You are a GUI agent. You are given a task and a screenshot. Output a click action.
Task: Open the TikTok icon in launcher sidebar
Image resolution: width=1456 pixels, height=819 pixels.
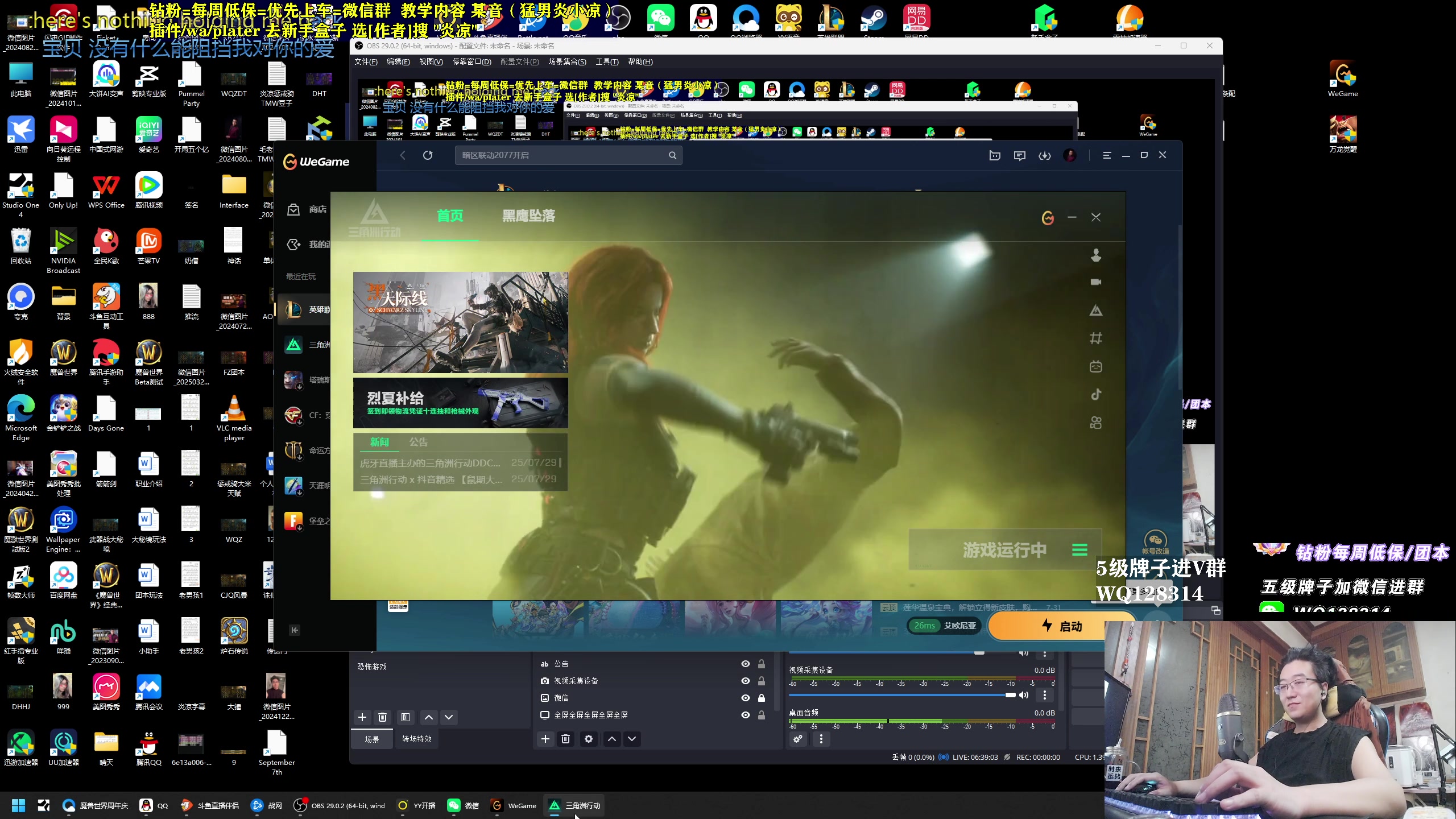tap(1096, 394)
